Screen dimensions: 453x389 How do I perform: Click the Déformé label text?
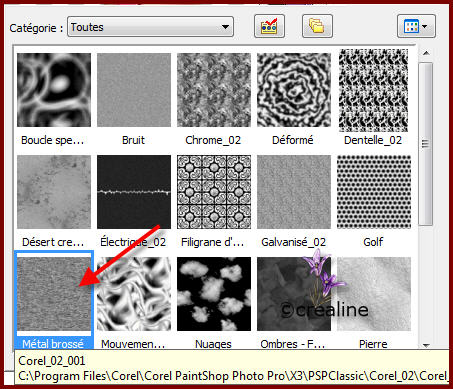coord(293,140)
